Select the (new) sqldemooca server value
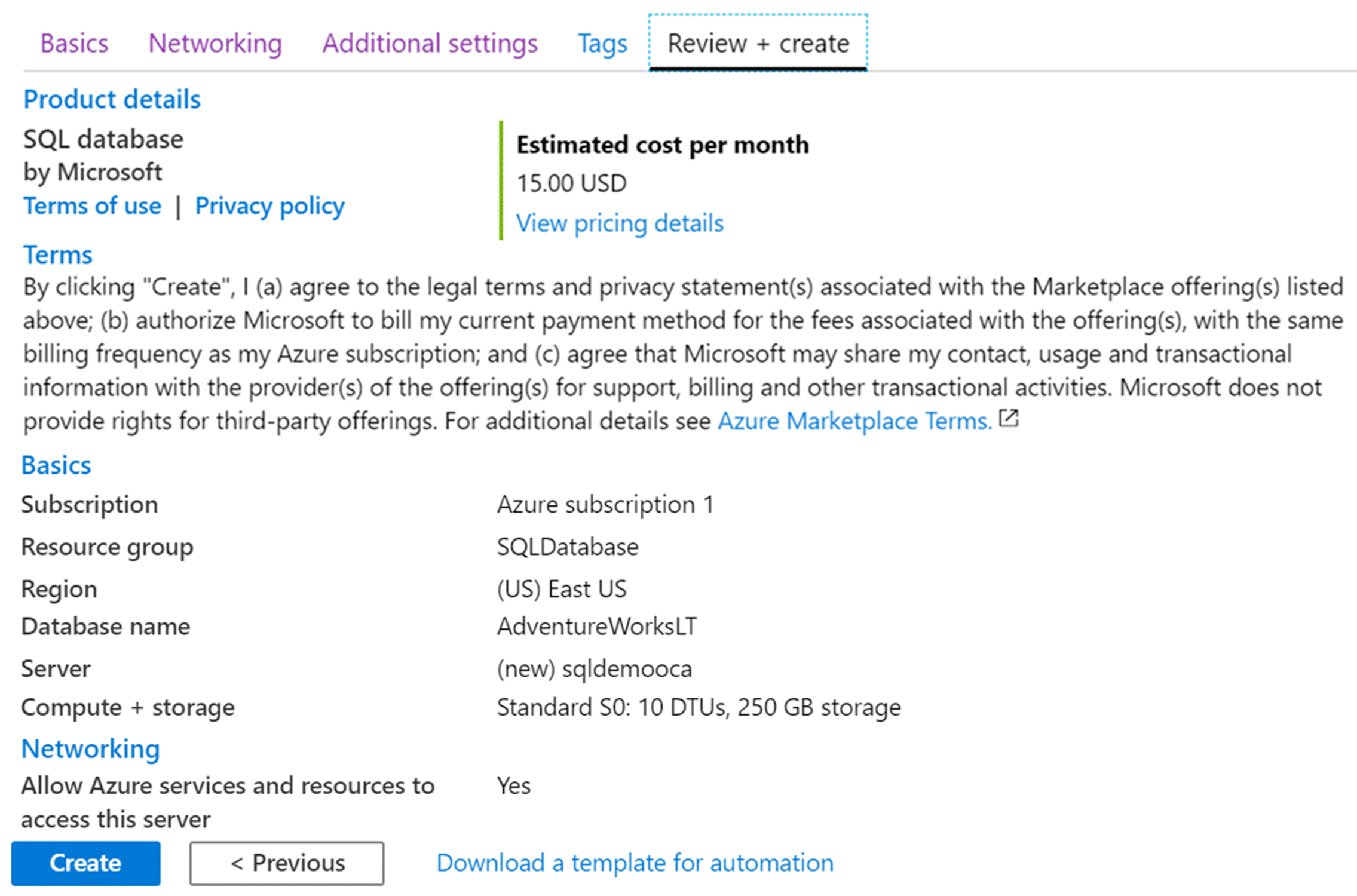The width and height of the screenshot is (1357, 896). pyautogui.click(x=595, y=669)
